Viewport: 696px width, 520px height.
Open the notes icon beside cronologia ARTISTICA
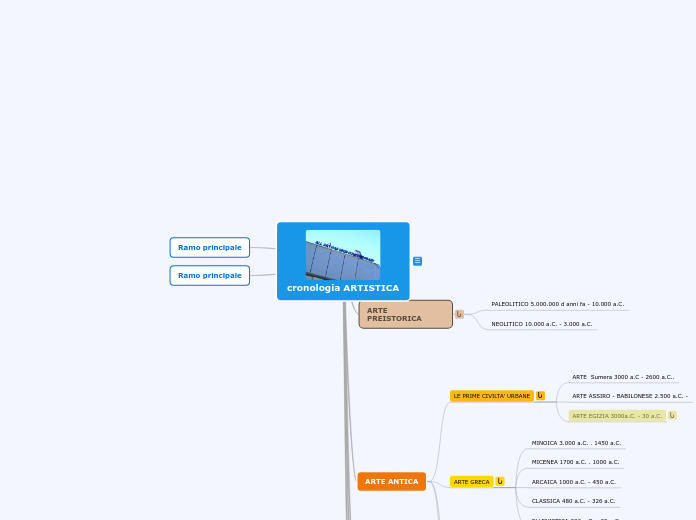(417, 261)
